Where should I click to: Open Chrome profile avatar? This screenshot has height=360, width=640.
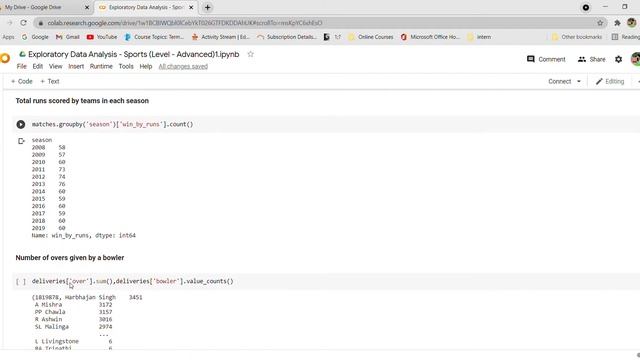[x=631, y=23]
